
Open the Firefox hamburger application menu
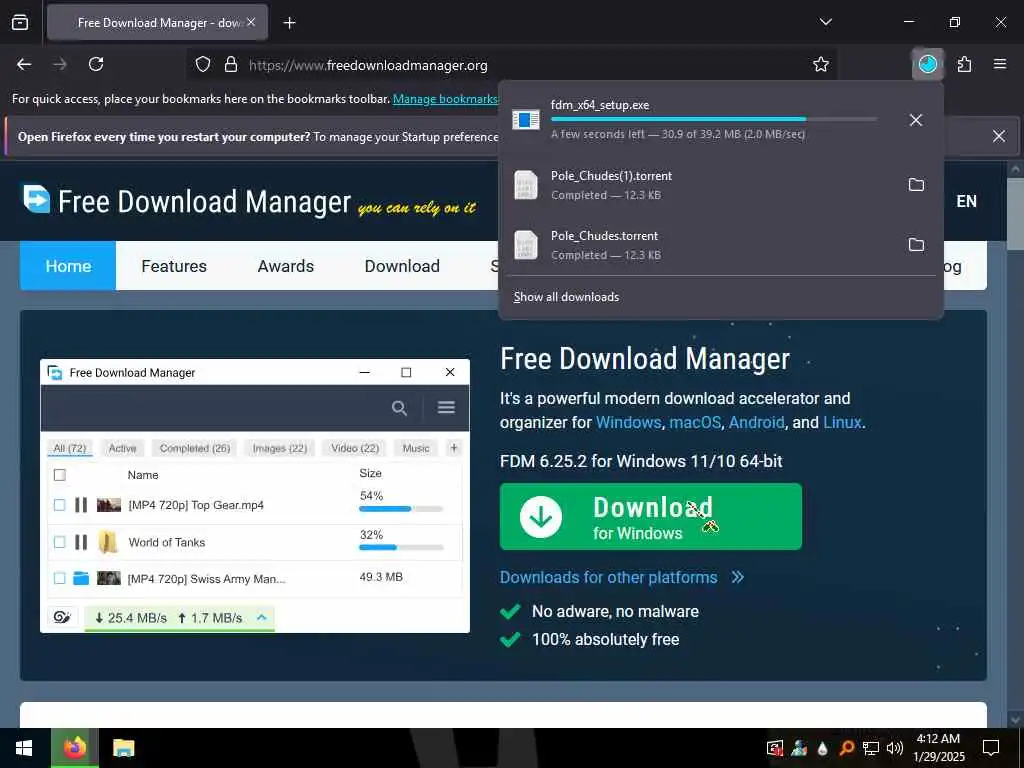point(1000,65)
